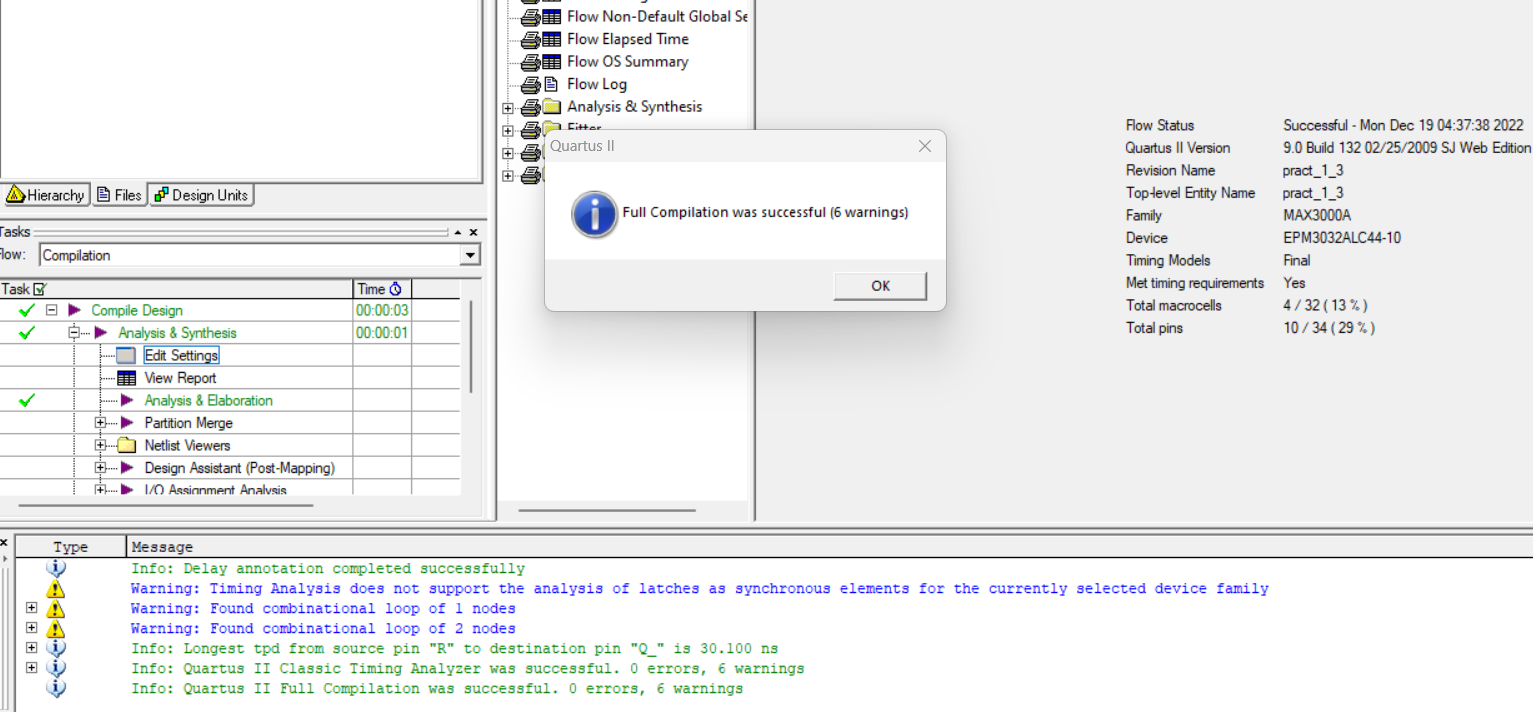This screenshot has width=1533, height=712.
Task: Click the Flow OS Summary table icon
Action: [552, 61]
